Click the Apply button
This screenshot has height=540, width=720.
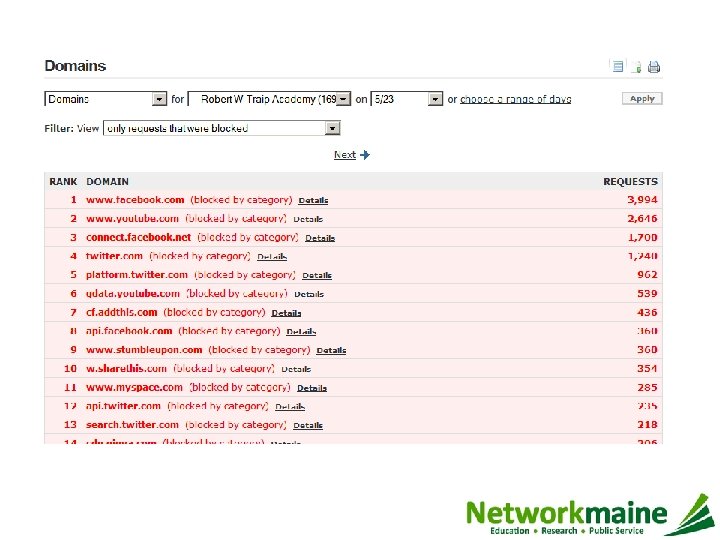(x=642, y=99)
